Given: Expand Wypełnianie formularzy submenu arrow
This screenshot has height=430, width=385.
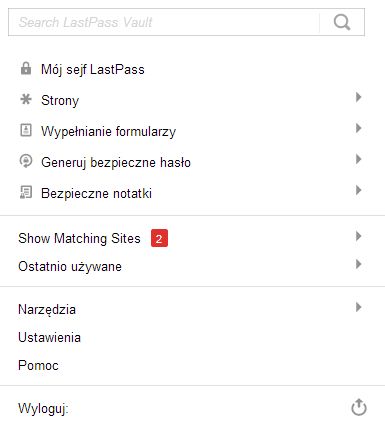Looking at the screenshot, I should pyautogui.click(x=358, y=128).
